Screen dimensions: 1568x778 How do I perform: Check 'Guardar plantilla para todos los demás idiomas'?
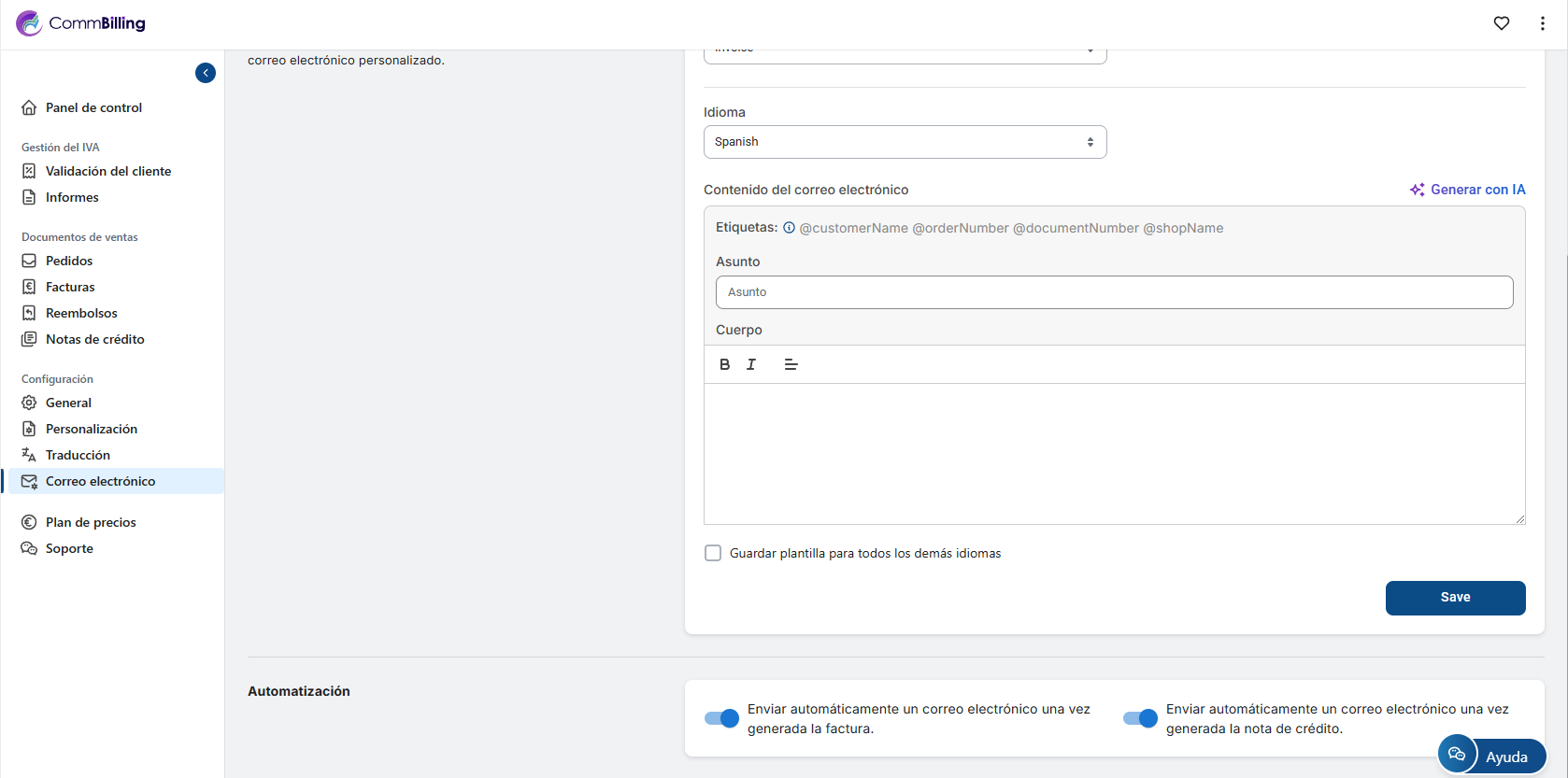(x=713, y=553)
